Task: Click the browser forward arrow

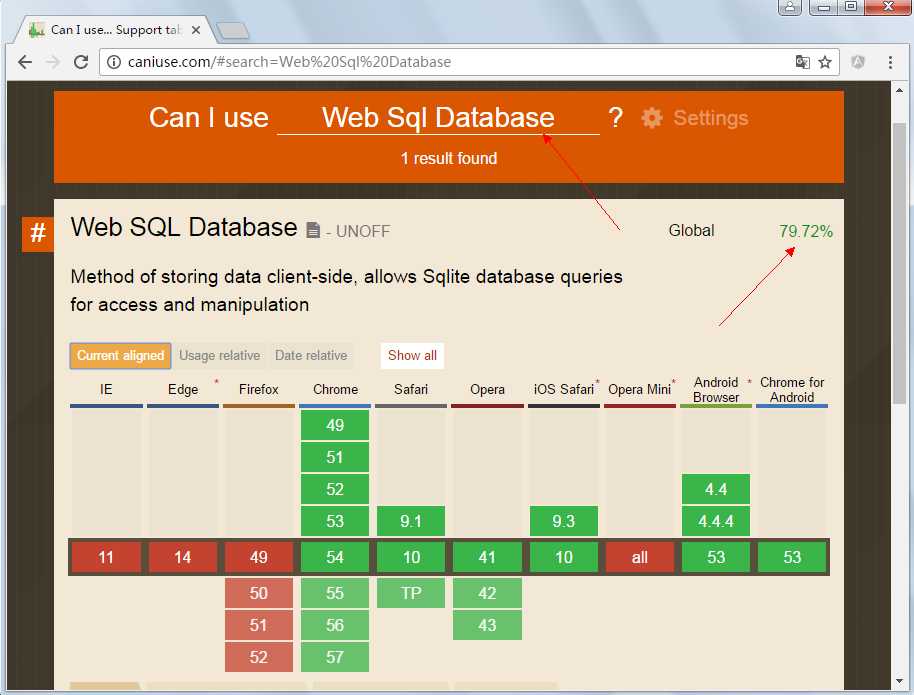Action: (x=52, y=62)
